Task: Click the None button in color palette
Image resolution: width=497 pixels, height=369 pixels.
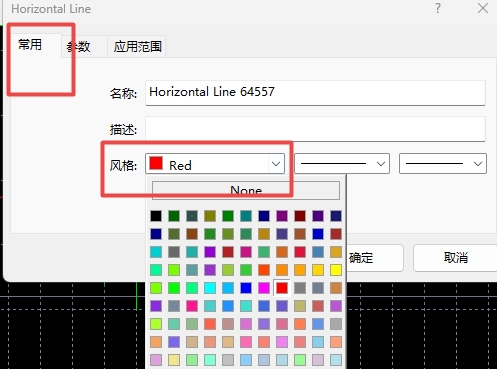Action: point(246,190)
